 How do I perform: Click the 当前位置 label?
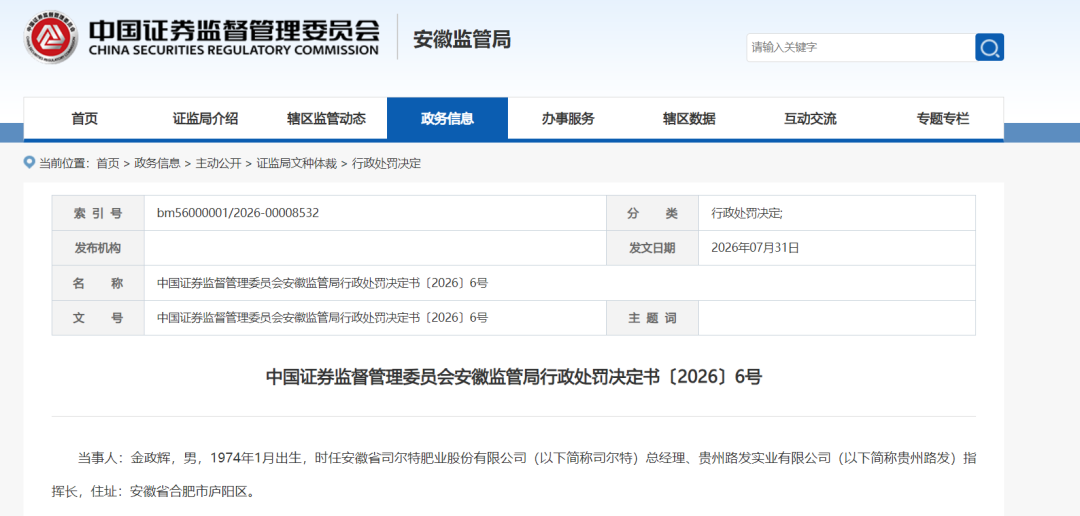pos(63,163)
